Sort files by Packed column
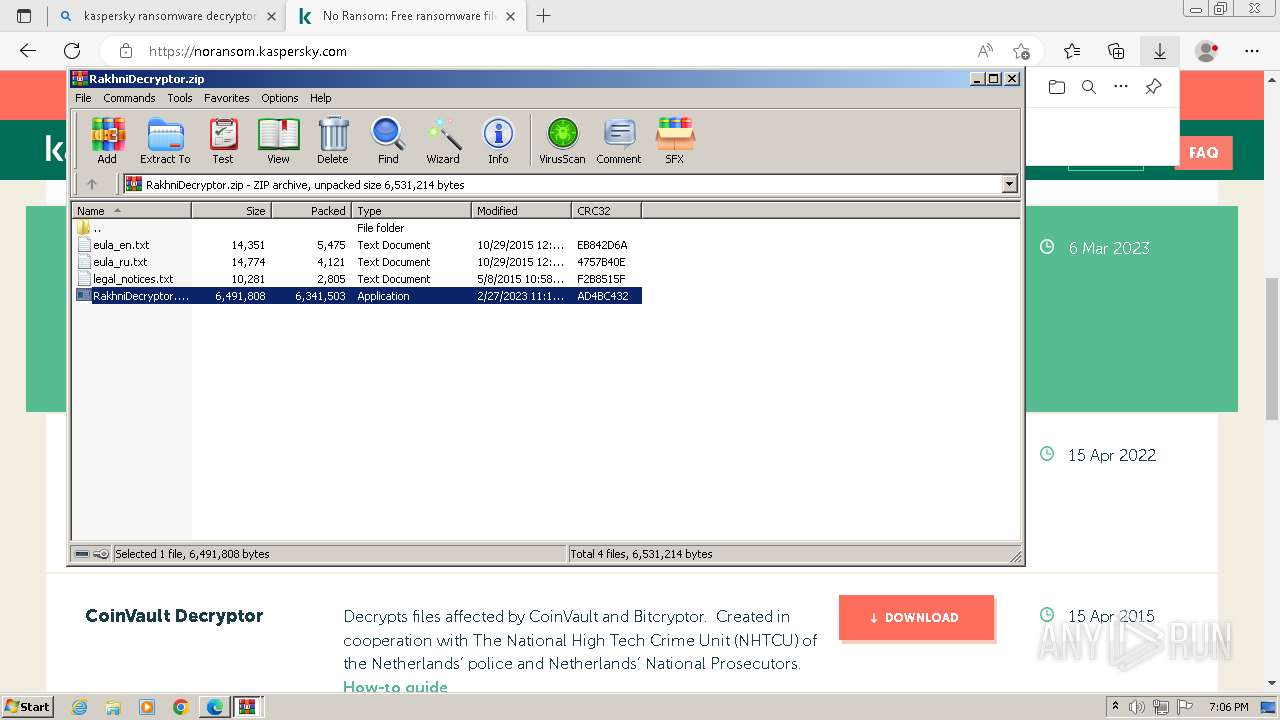 (311, 211)
